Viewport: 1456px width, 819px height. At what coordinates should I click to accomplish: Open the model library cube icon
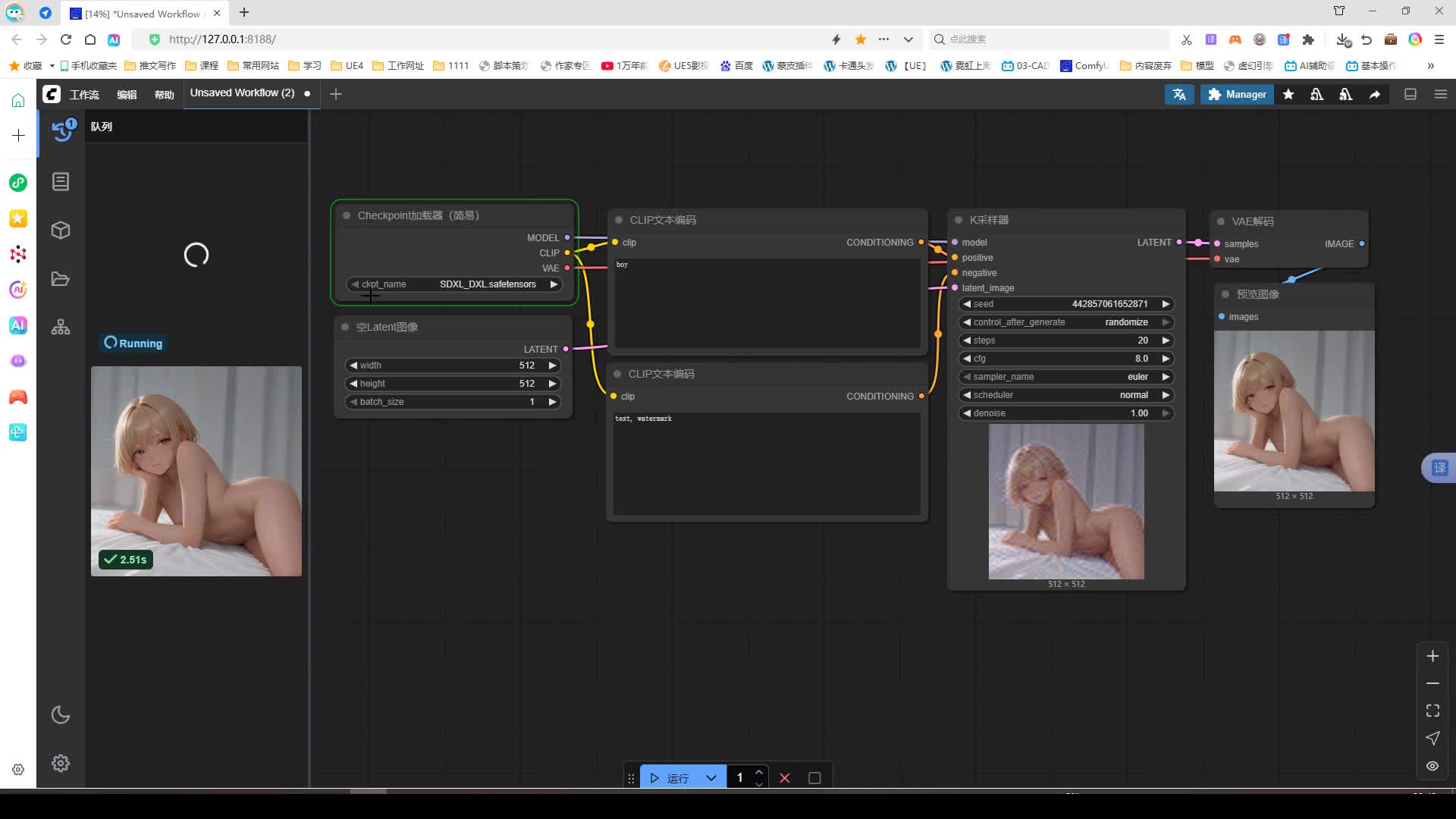61,230
